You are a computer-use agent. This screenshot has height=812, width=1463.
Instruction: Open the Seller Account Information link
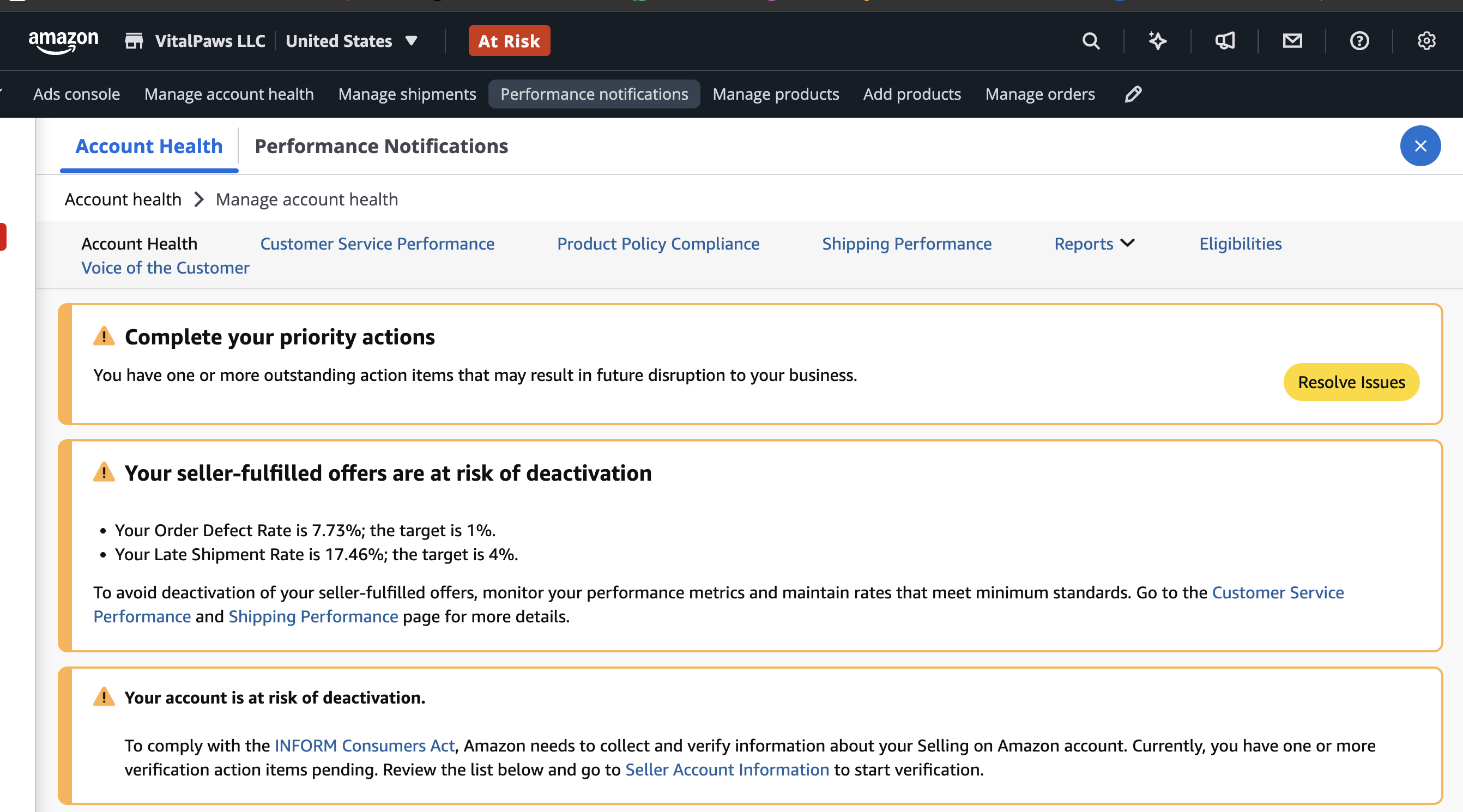[x=727, y=769]
